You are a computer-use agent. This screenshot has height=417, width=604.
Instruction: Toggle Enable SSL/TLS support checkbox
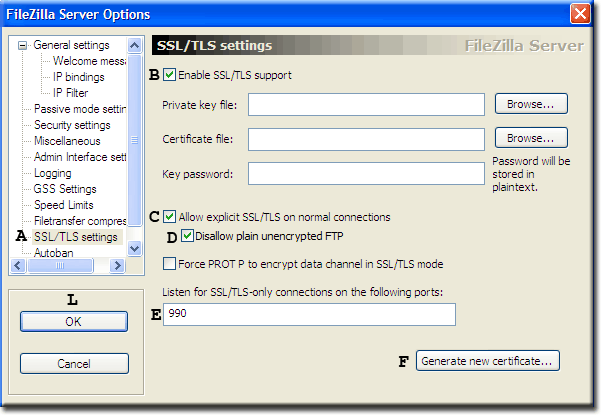tap(169, 74)
